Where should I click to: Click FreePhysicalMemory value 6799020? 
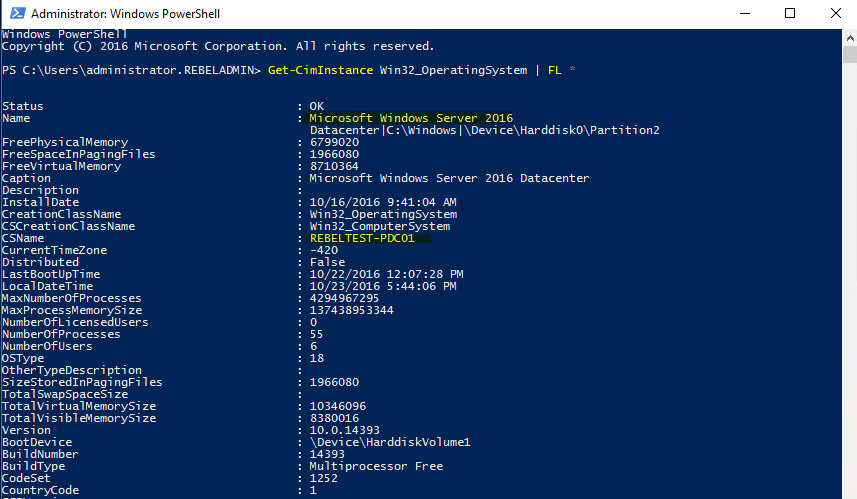click(334, 142)
